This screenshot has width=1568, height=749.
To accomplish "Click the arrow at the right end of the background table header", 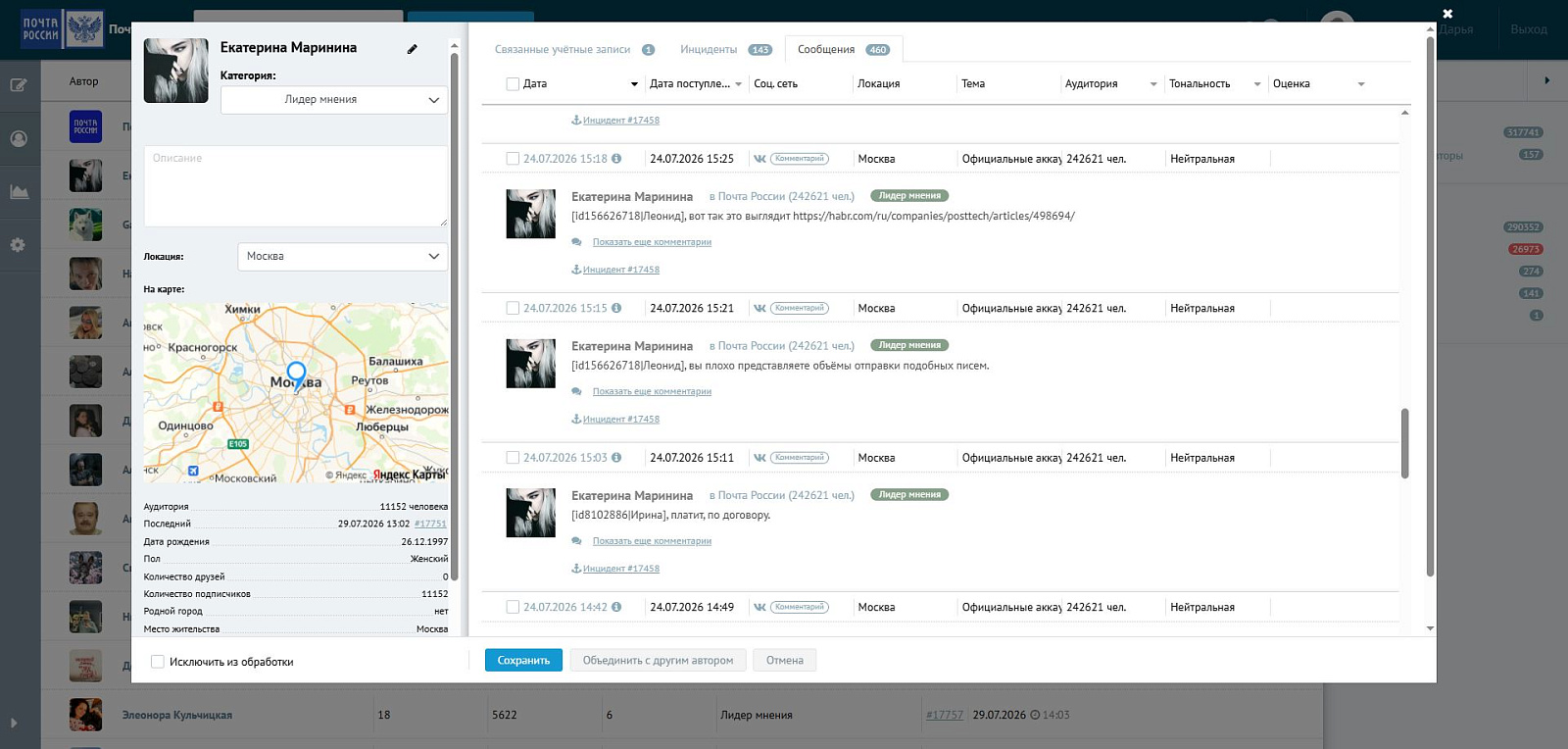I will click(1547, 80).
